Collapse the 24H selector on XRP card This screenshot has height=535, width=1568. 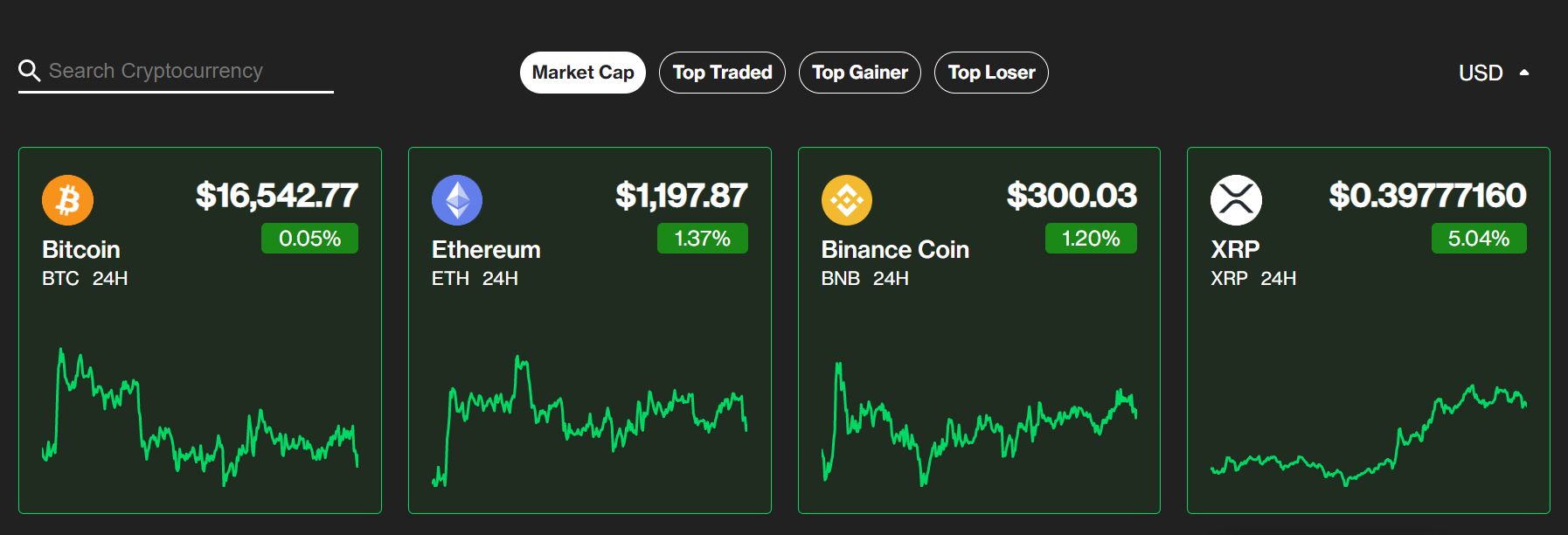pyautogui.click(x=1279, y=279)
